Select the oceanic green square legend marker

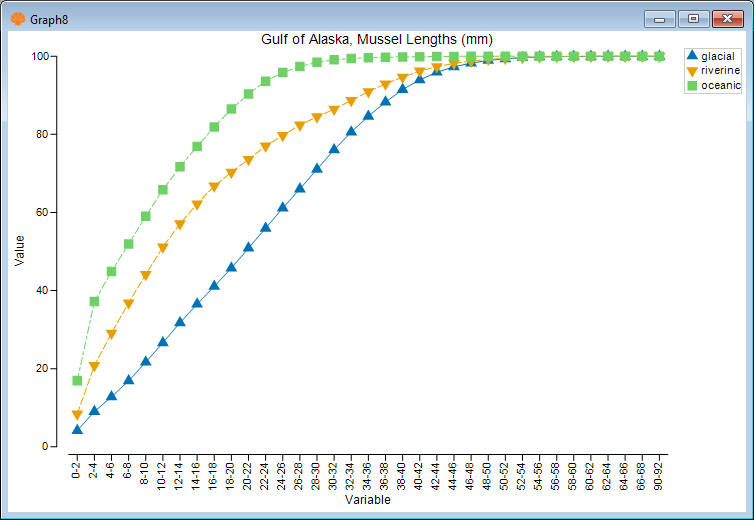click(691, 86)
